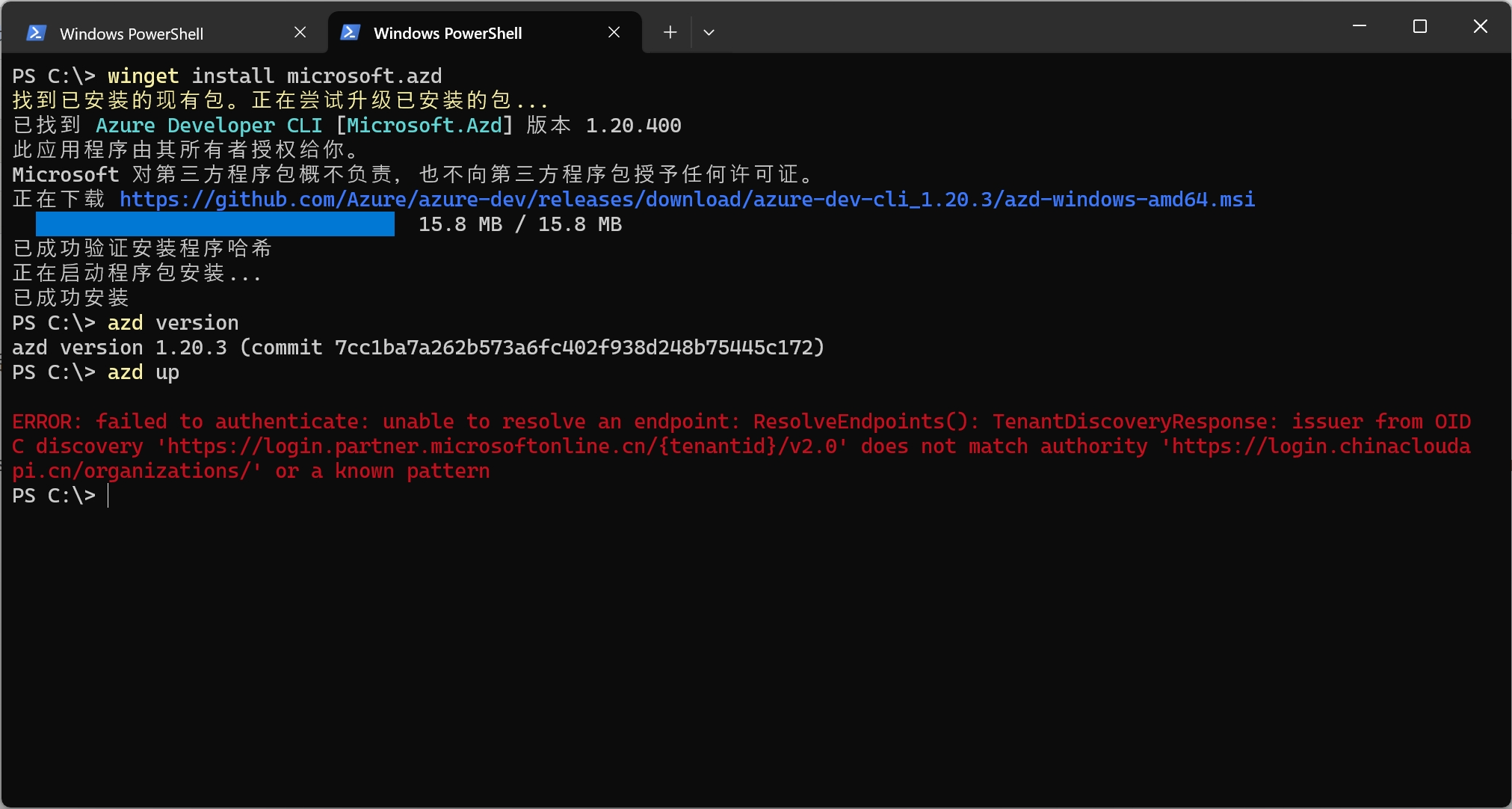Close the Windows Terminal window
This screenshot has width=1512, height=809.
tap(1480, 26)
